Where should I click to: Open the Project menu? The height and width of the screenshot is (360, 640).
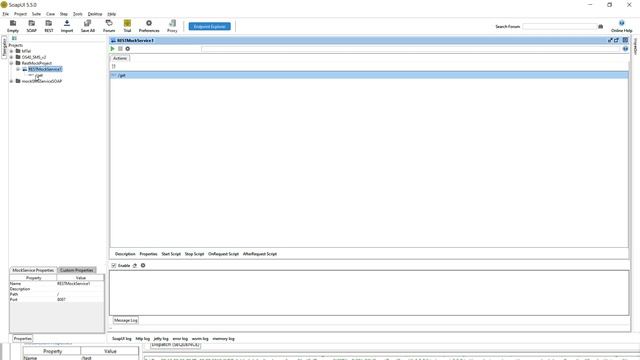(x=20, y=14)
